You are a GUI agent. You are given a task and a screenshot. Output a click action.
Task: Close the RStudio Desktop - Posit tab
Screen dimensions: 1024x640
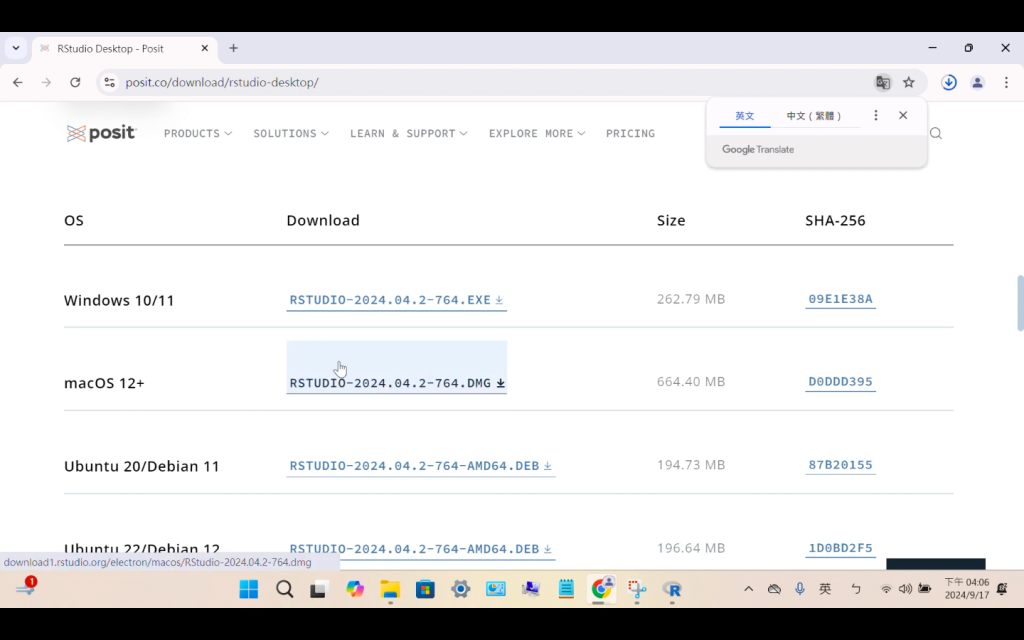tap(204, 48)
